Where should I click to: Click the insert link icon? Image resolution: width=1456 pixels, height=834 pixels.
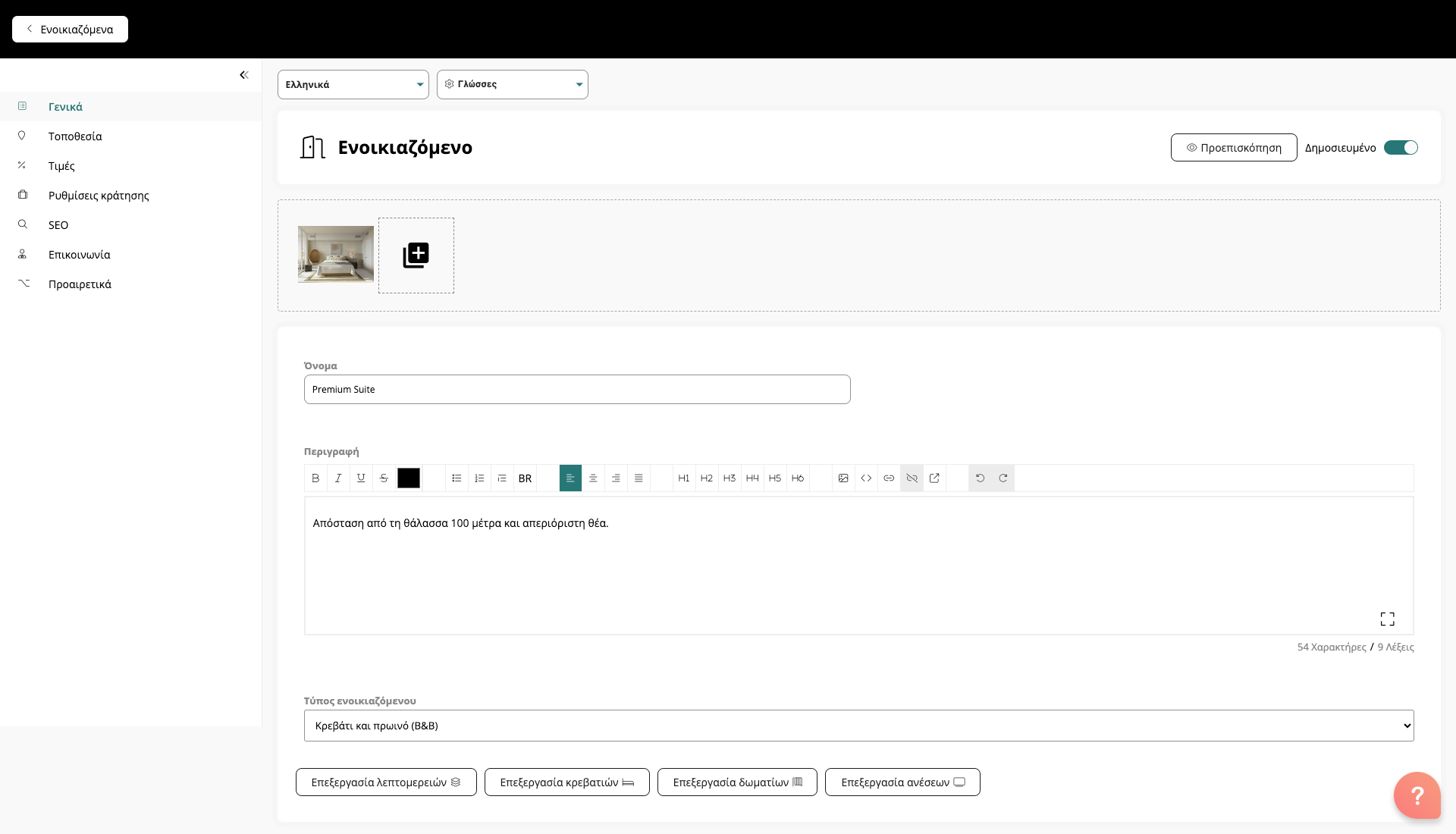coord(889,478)
